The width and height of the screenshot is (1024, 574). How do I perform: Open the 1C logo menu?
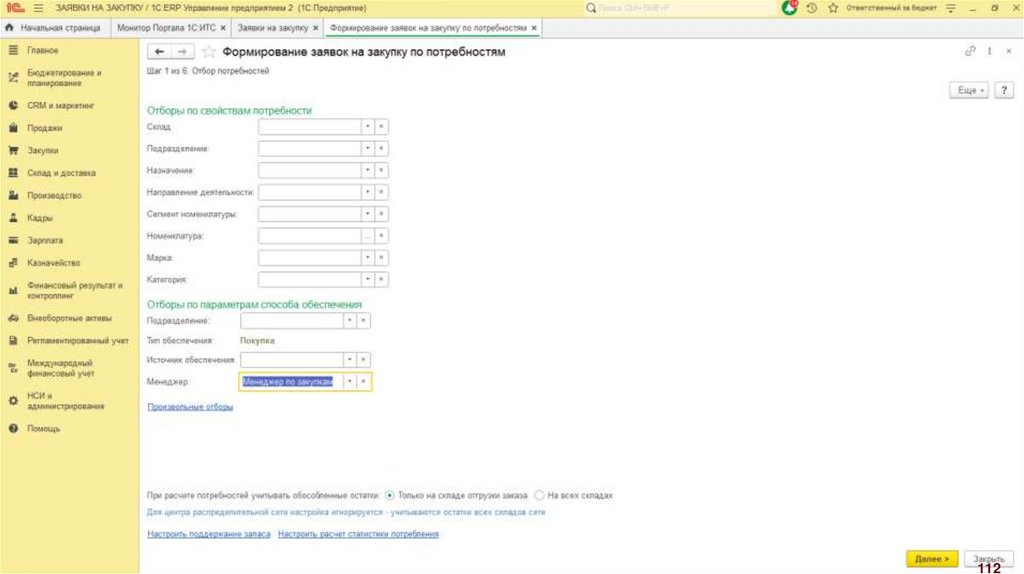click(x=15, y=8)
